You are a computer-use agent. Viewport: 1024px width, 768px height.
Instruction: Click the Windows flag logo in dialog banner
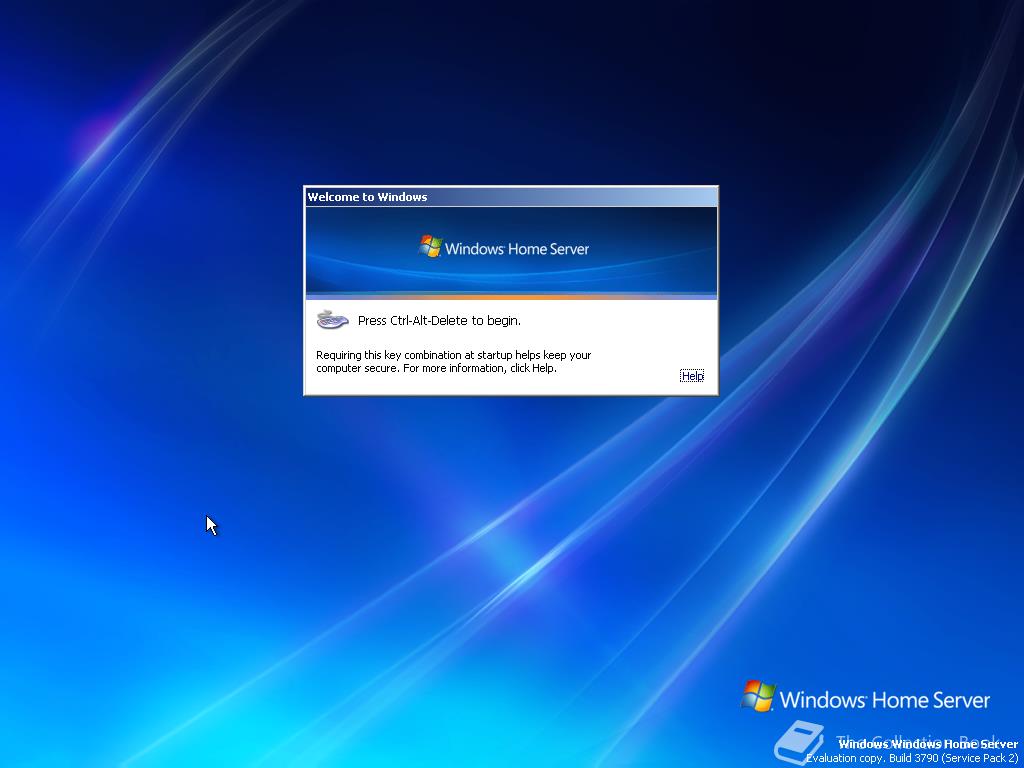[x=430, y=246]
